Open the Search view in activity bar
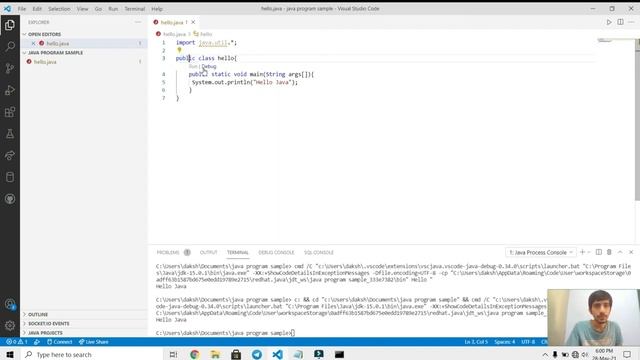This screenshot has width=640, height=360. (x=10, y=47)
